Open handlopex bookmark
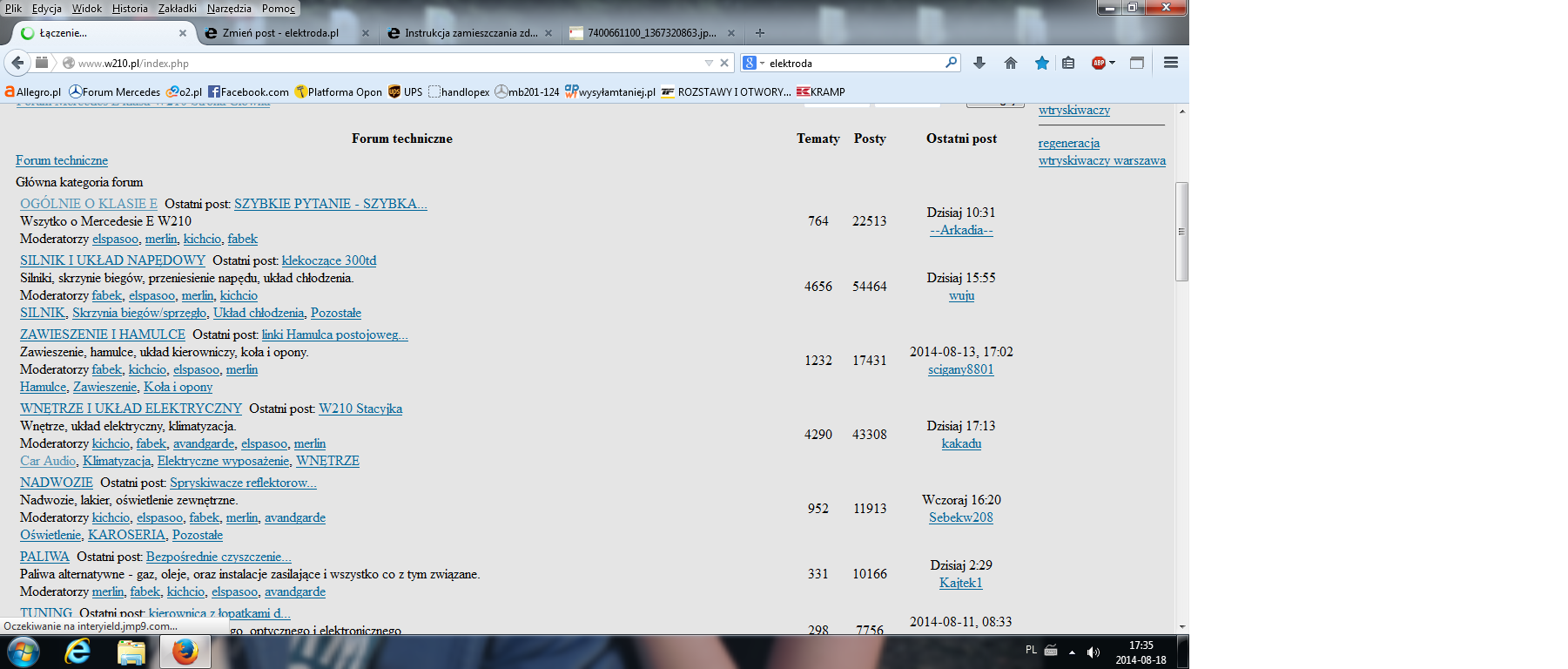 (459, 91)
